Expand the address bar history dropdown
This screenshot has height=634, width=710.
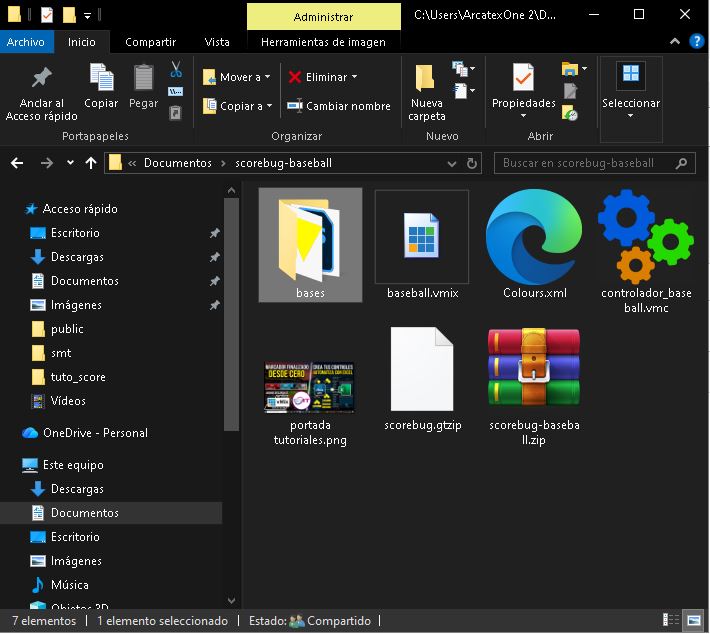click(x=451, y=163)
